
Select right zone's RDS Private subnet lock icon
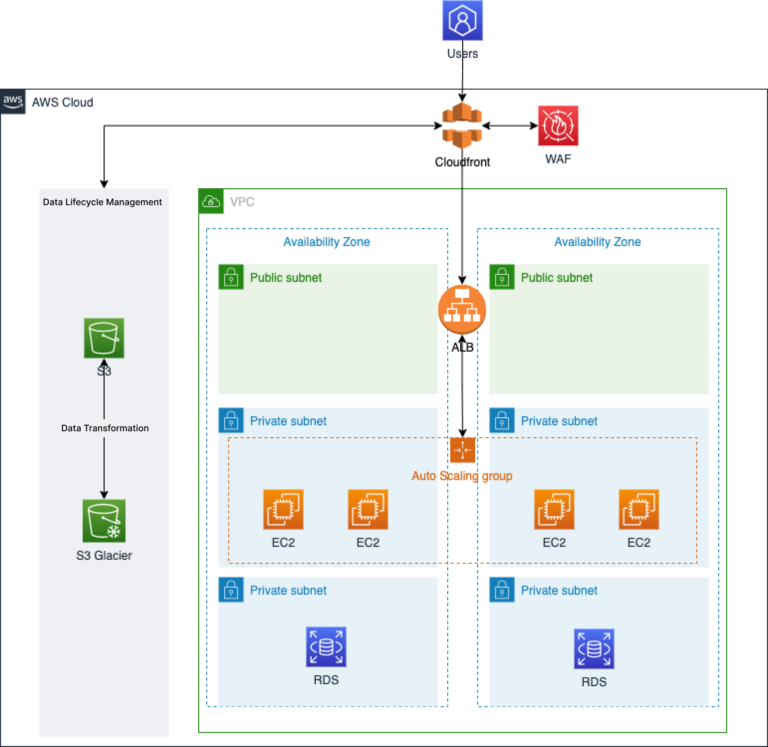click(x=502, y=590)
